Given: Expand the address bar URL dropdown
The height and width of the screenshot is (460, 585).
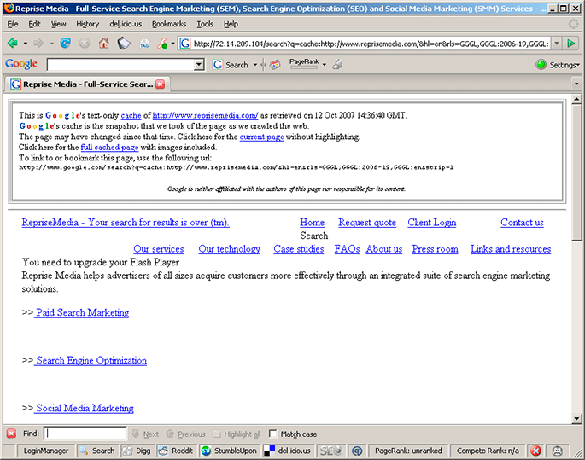Looking at the screenshot, I should pos(556,43).
